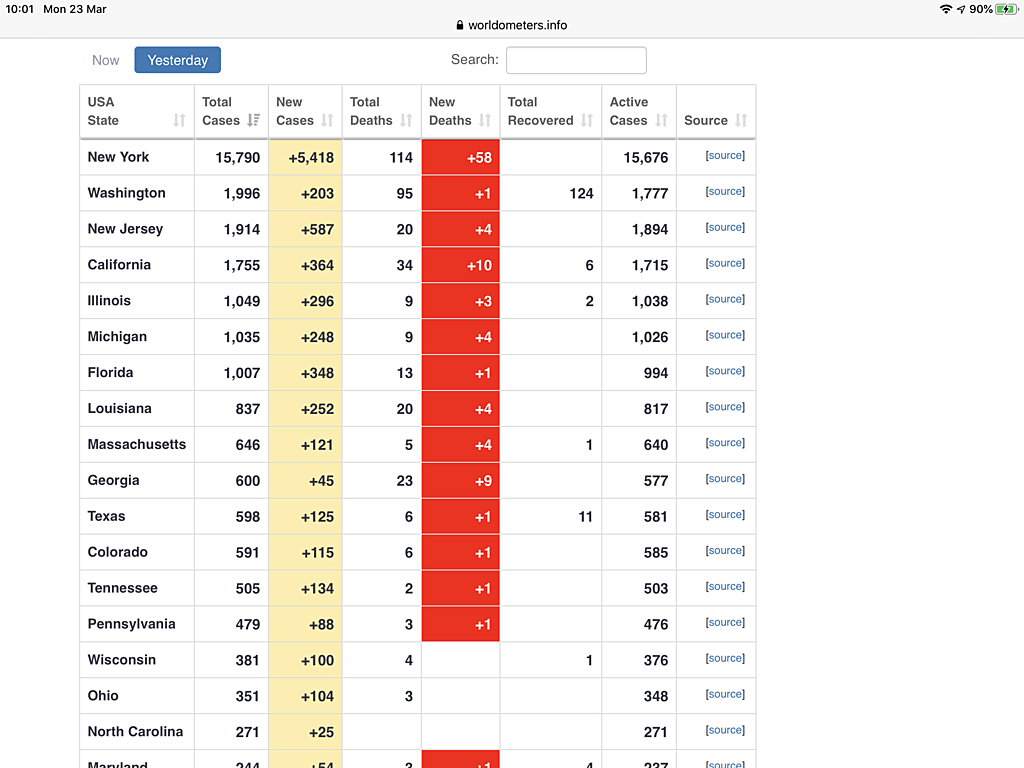Open the source link for Tennessee

point(725,586)
